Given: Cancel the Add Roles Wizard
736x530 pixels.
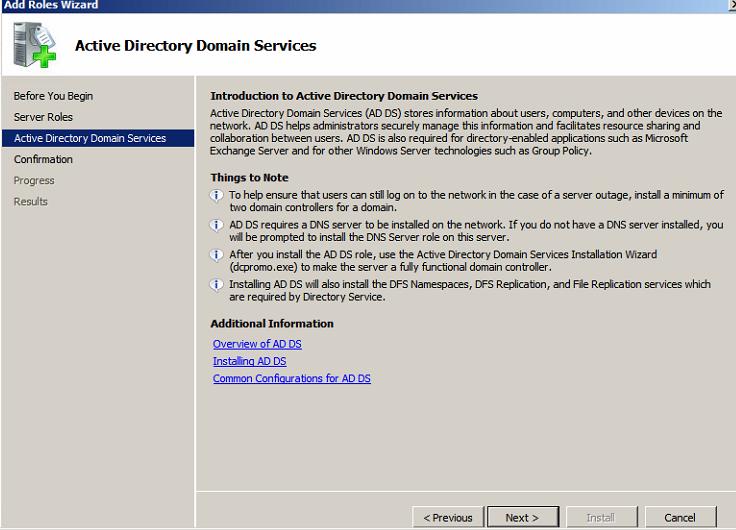Looking at the screenshot, I should click(x=680, y=517).
